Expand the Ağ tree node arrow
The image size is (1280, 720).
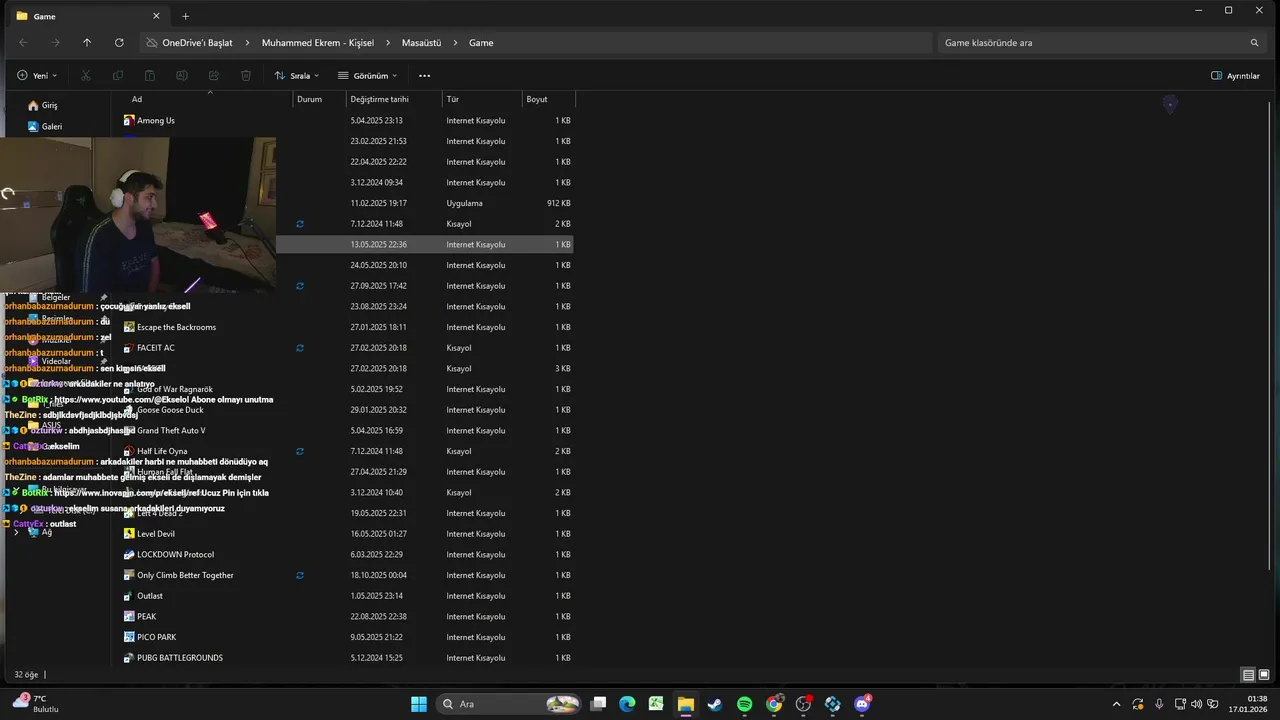click(16, 532)
